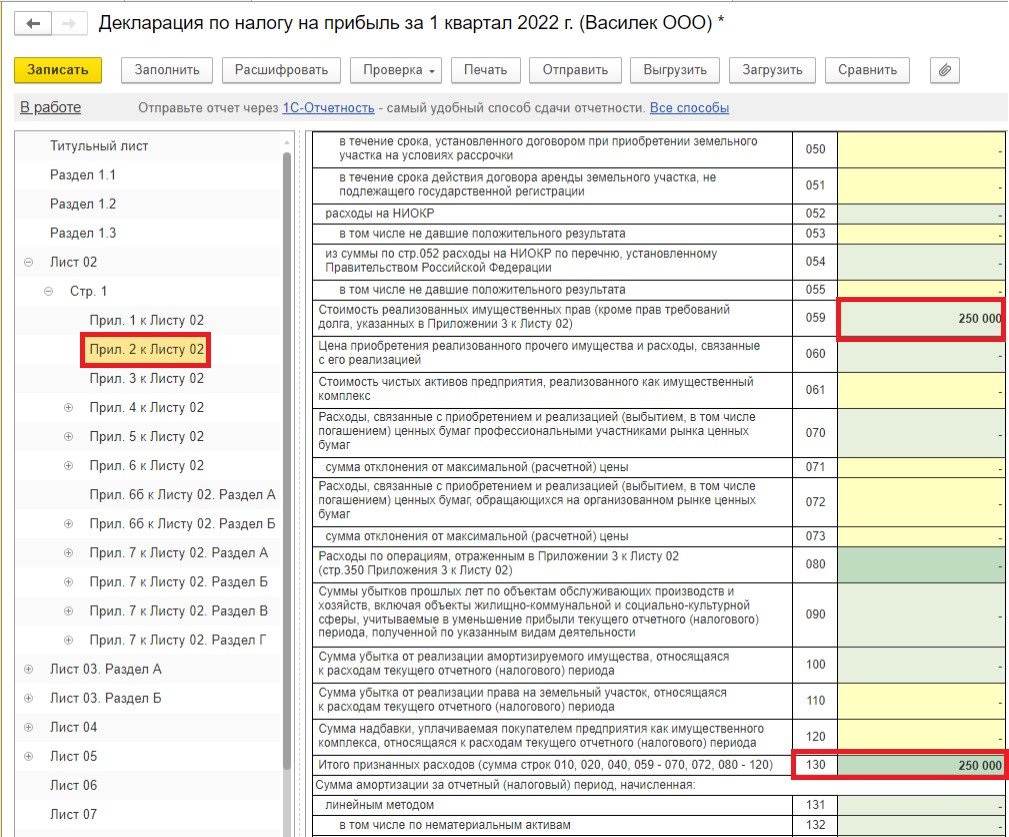Click the линейным методом row label
Viewport: 1009px width, 837px height.
pyautogui.click(x=380, y=805)
